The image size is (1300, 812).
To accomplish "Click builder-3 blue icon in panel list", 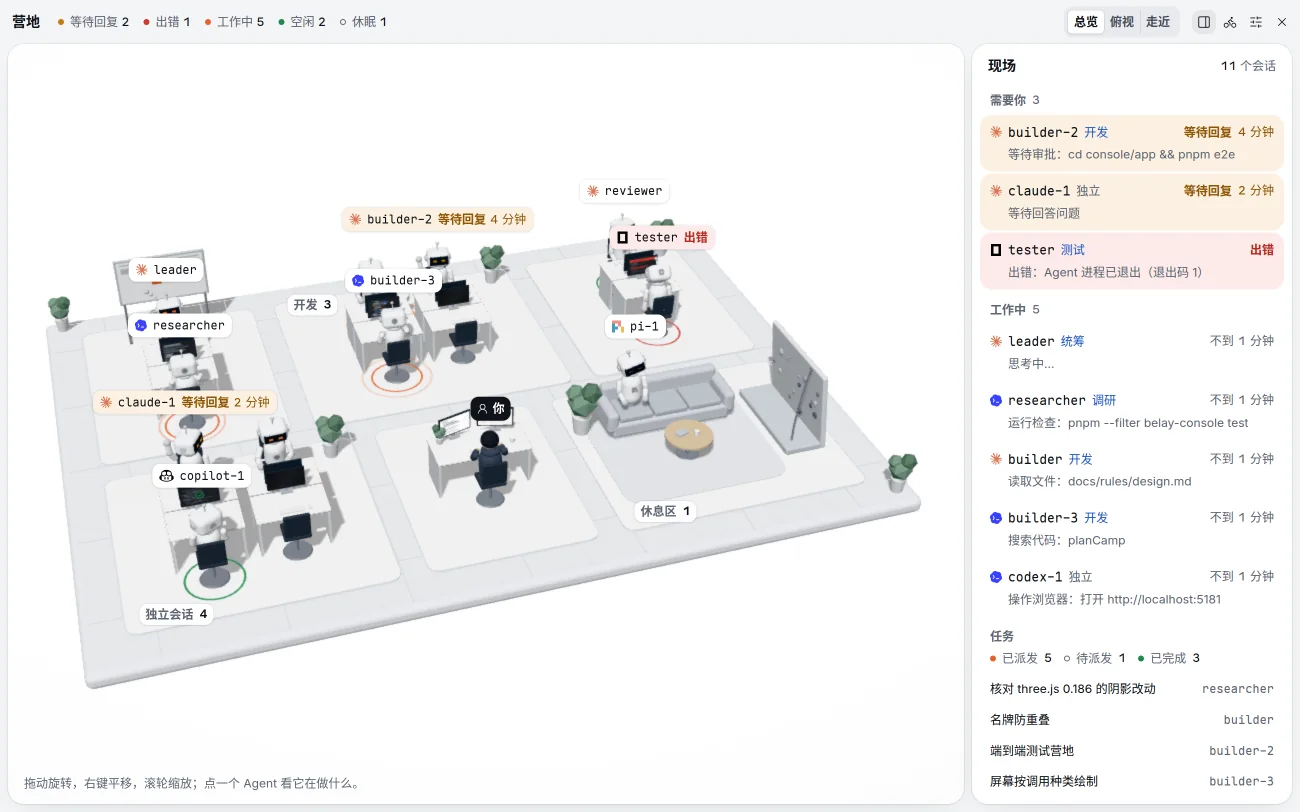I will tap(996, 518).
